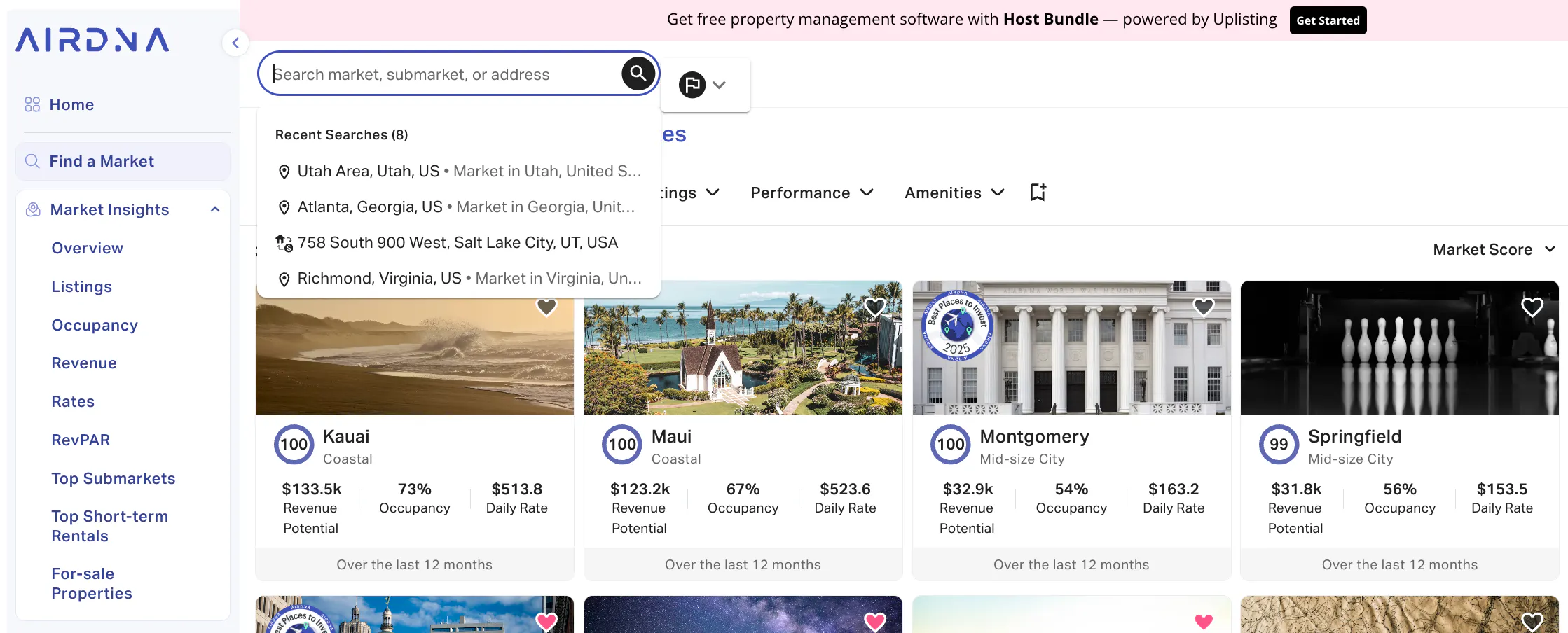This screenshot has width=1568, height=633.
Task: Favorite the Springfield market card
Action: (1532, 307)
